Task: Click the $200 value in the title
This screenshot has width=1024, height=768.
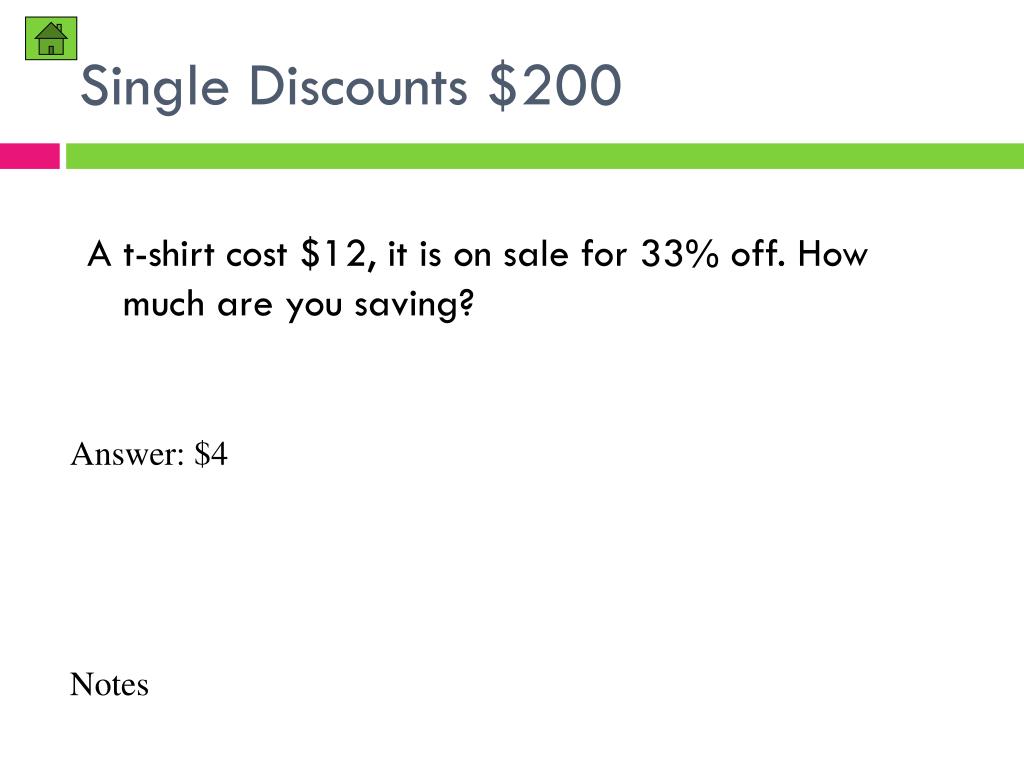Action: click(555, 86)
